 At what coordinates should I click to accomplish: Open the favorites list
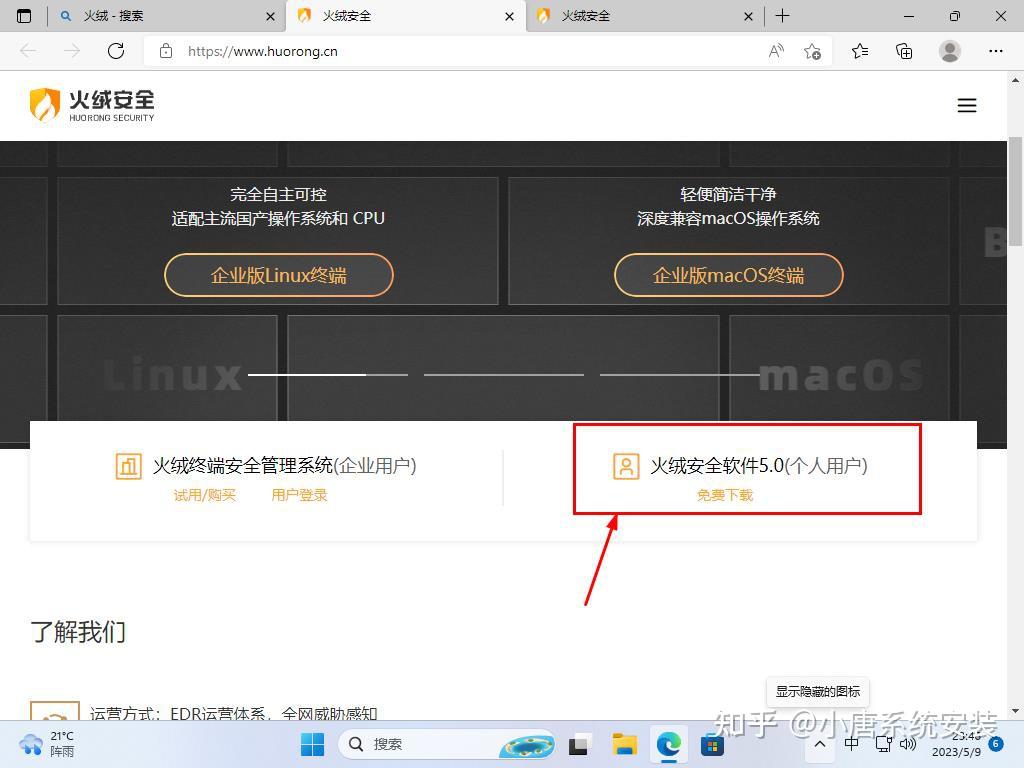860,51
